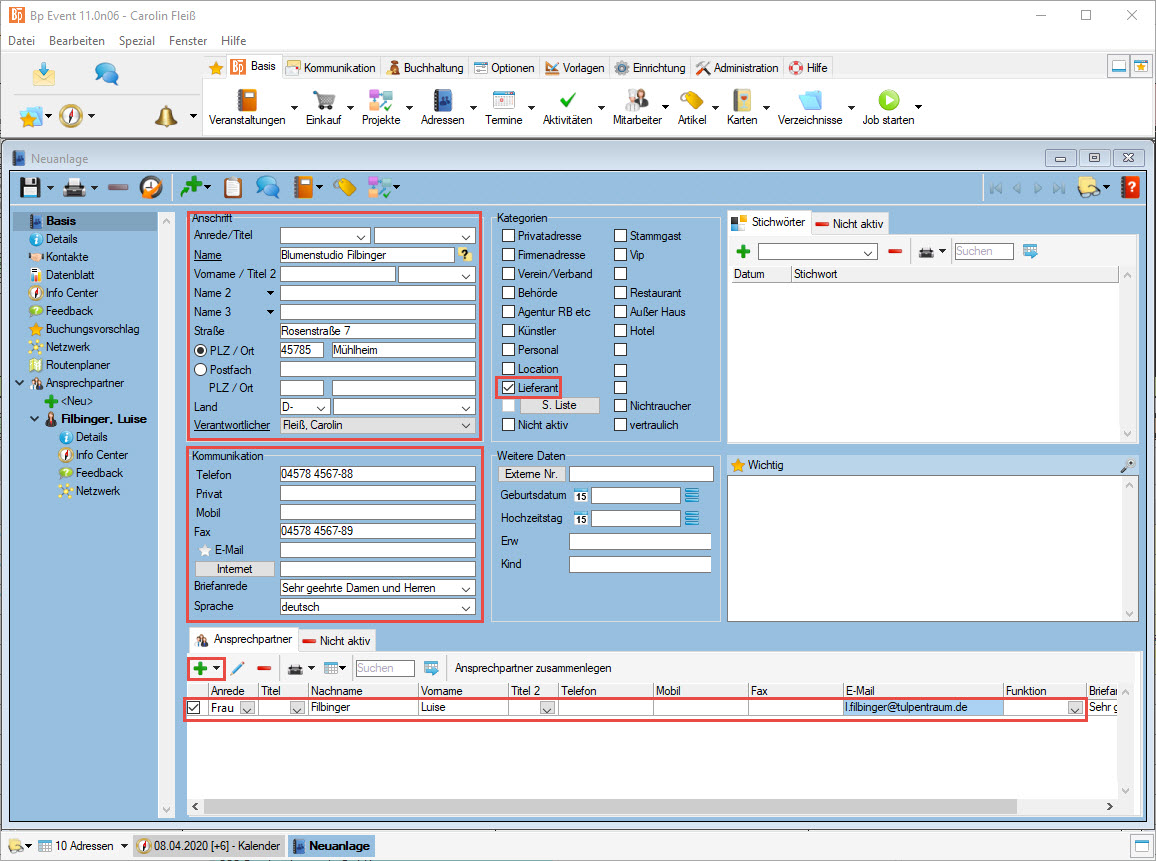Click the green plus add Stichwort icon

[x=743, y=251]
